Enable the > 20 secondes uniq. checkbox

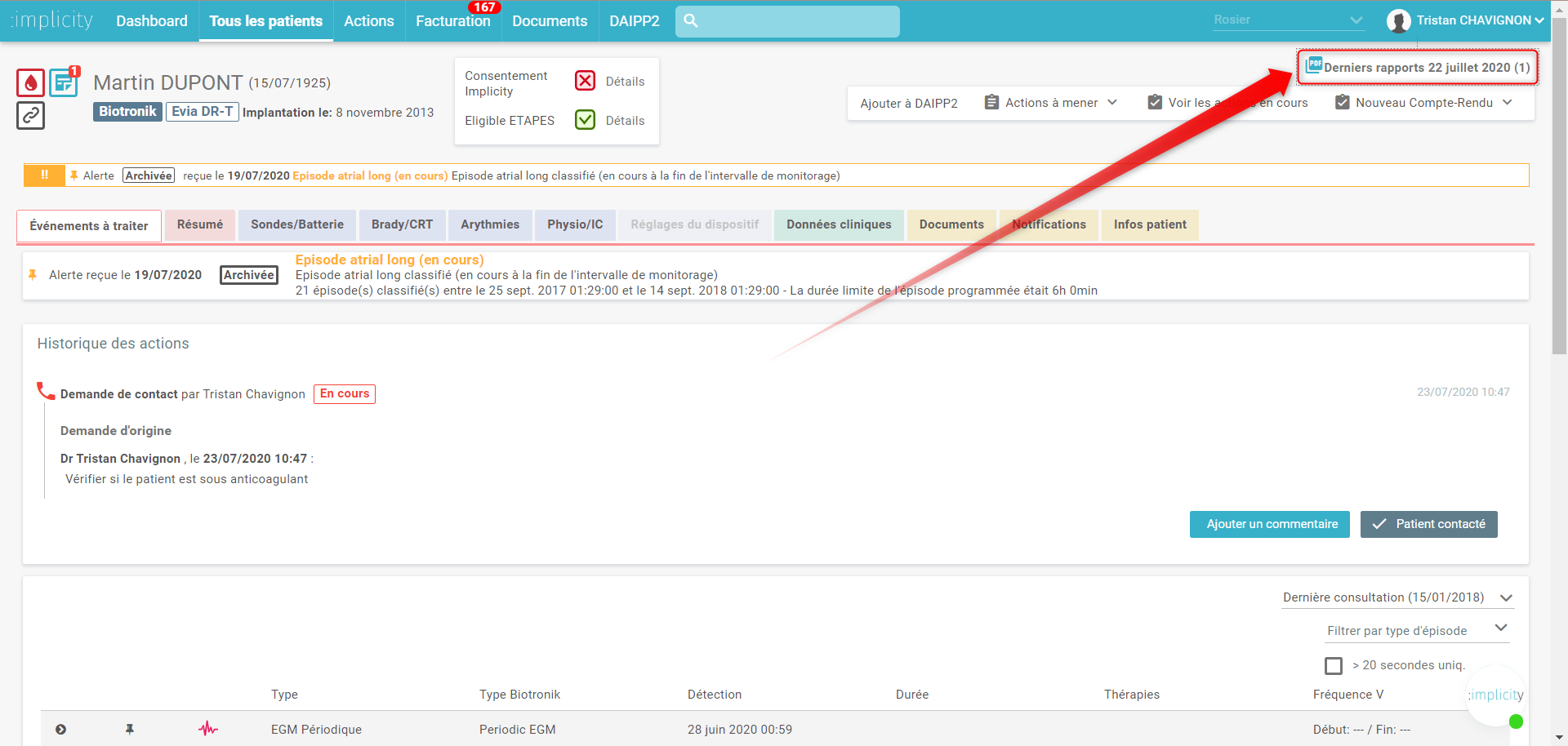(1334, 666)
